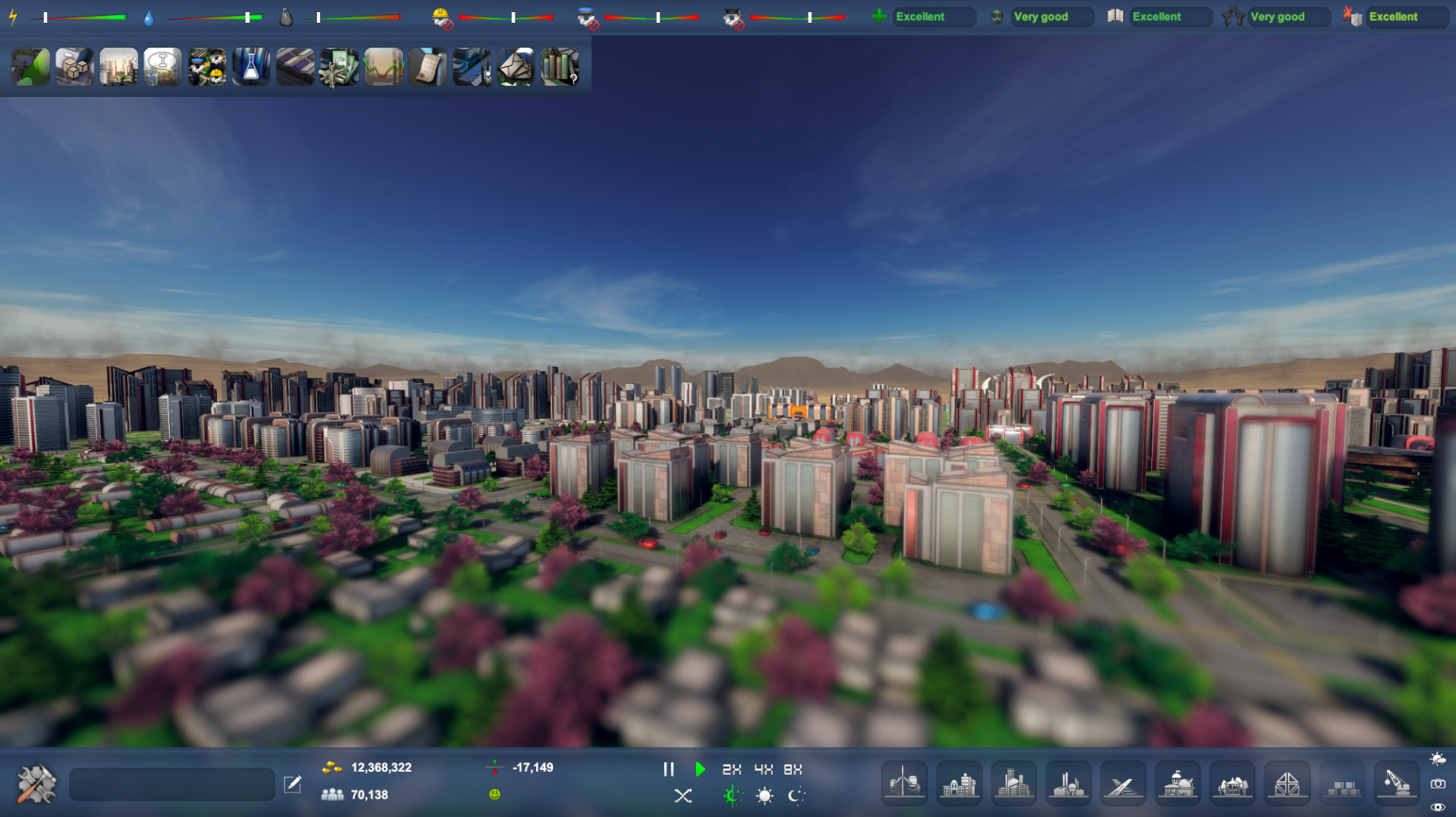Open the utilities wind turbine build menu
The image size is (1456, 817).
point(905,784)
